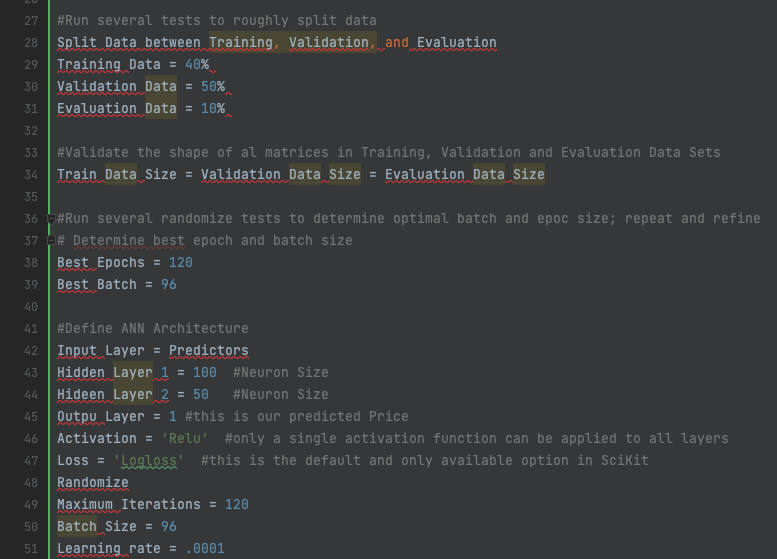
Task: Click the 40% Training Data value
Action: (197, 65)
